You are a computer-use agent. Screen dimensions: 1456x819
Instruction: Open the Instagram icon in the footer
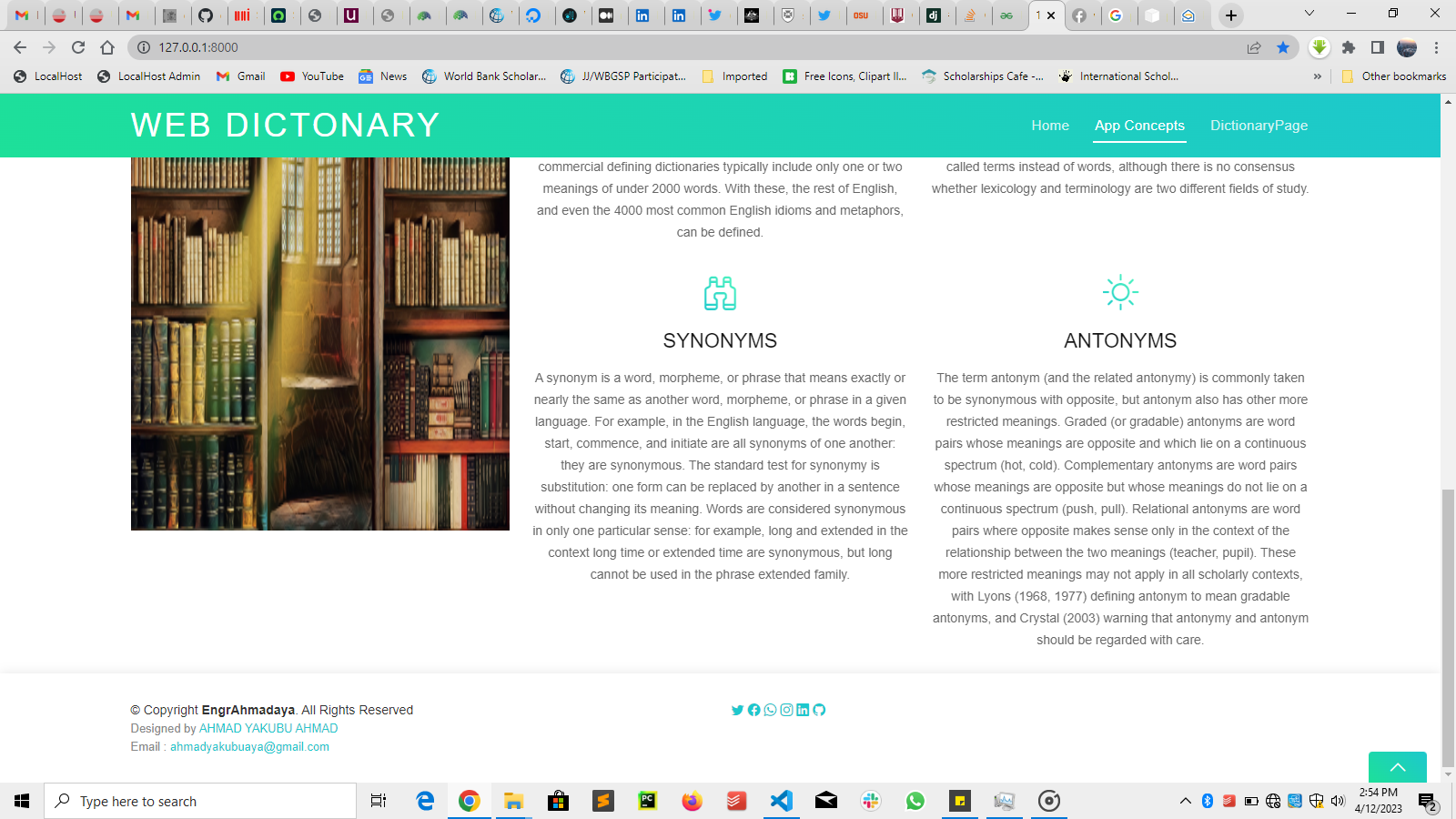click(x=786, y=710)
